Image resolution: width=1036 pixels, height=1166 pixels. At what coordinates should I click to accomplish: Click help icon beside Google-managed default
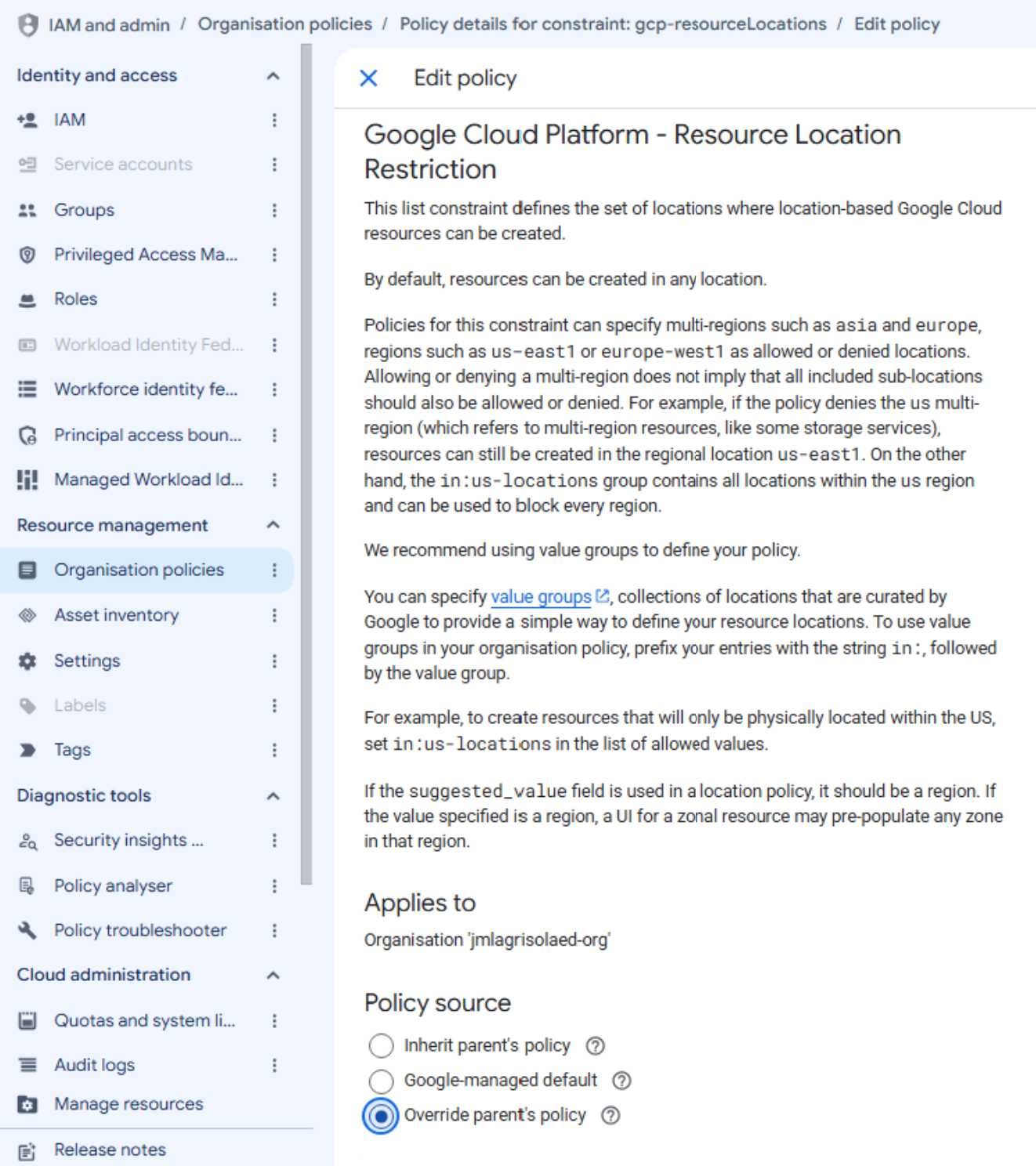coord(621,1081)
